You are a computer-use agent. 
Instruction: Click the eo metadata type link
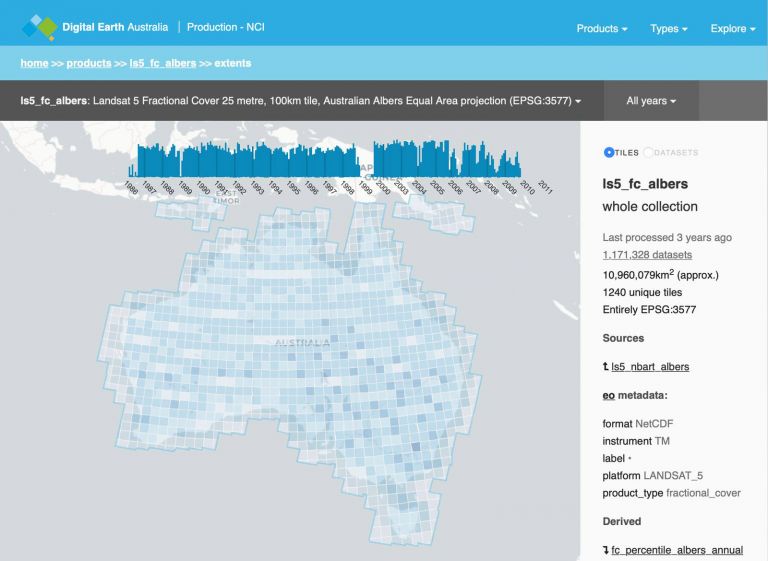pos(608,395)
